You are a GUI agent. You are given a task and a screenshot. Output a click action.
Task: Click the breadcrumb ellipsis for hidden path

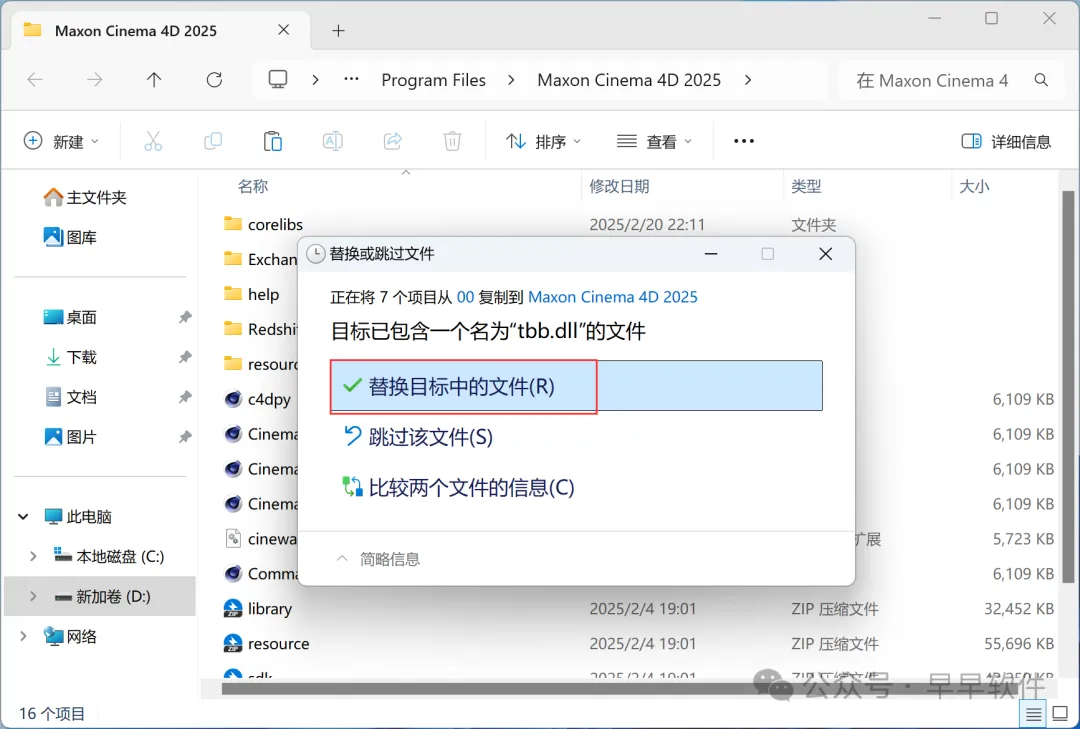point(351,80)
